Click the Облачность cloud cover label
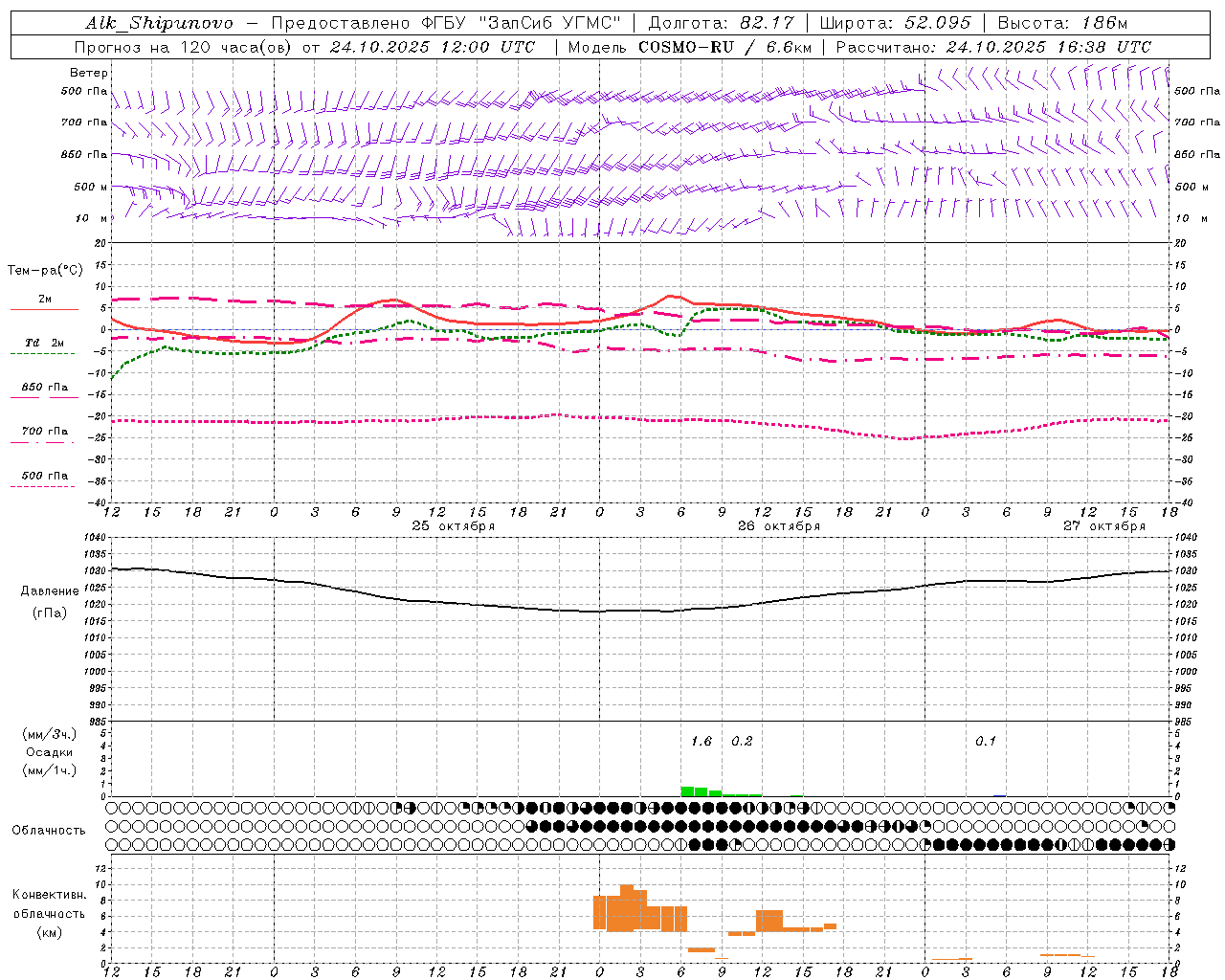 point(49,830)
